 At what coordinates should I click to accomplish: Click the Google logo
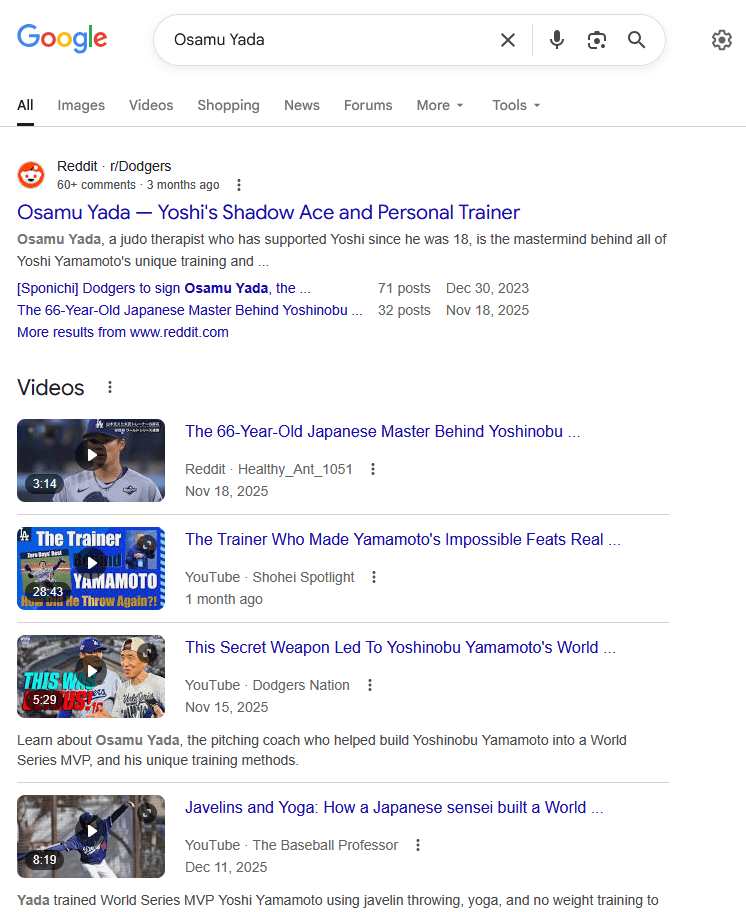[x=62, y=39]
